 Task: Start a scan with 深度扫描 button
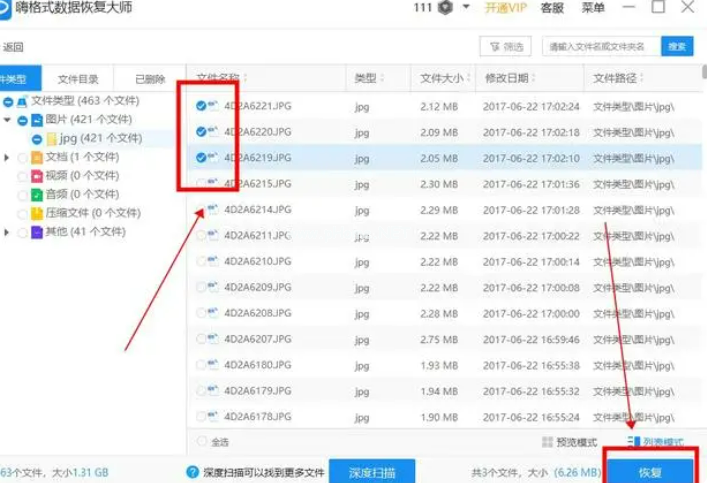(374, 472)
